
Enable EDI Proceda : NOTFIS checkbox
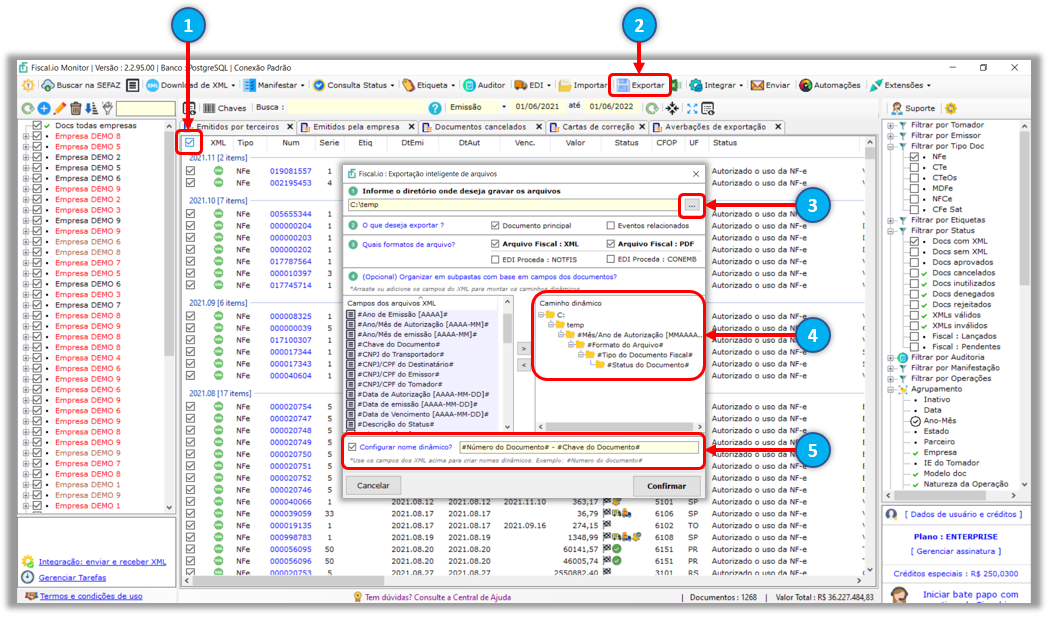pyautogui.click(x=495, y=259)
